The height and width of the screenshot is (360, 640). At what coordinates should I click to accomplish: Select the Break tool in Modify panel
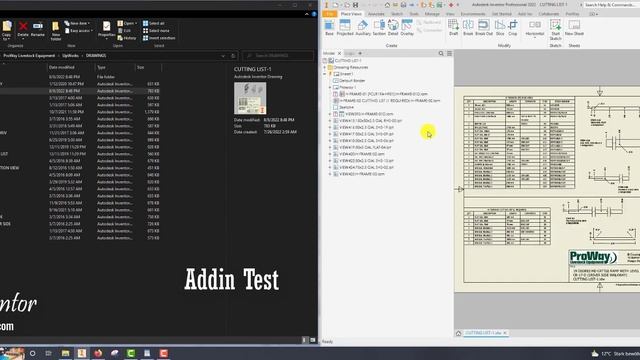pyautogui.click(x=468, y=28)
